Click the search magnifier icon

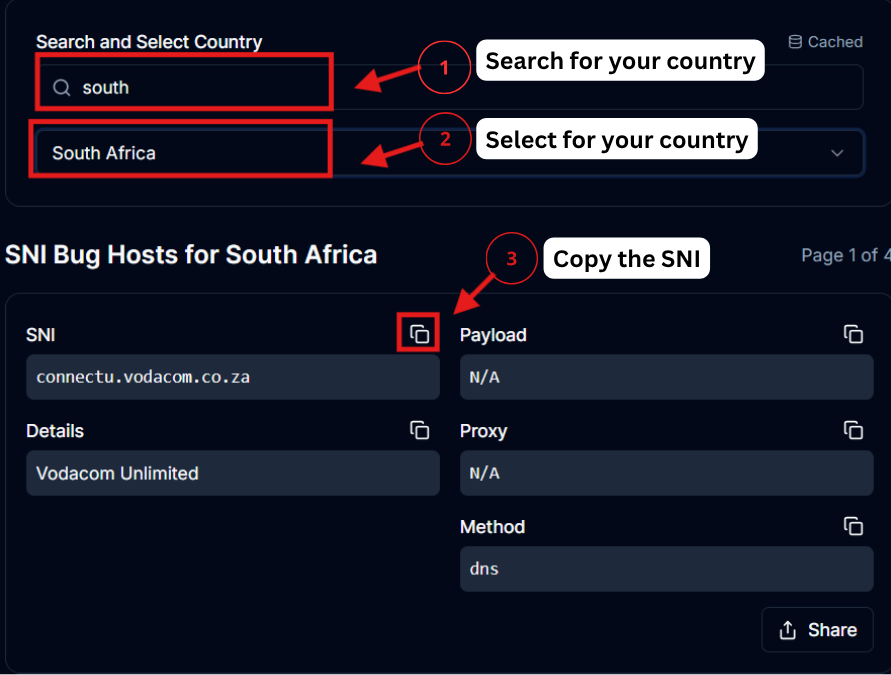(x=61, y=87)
